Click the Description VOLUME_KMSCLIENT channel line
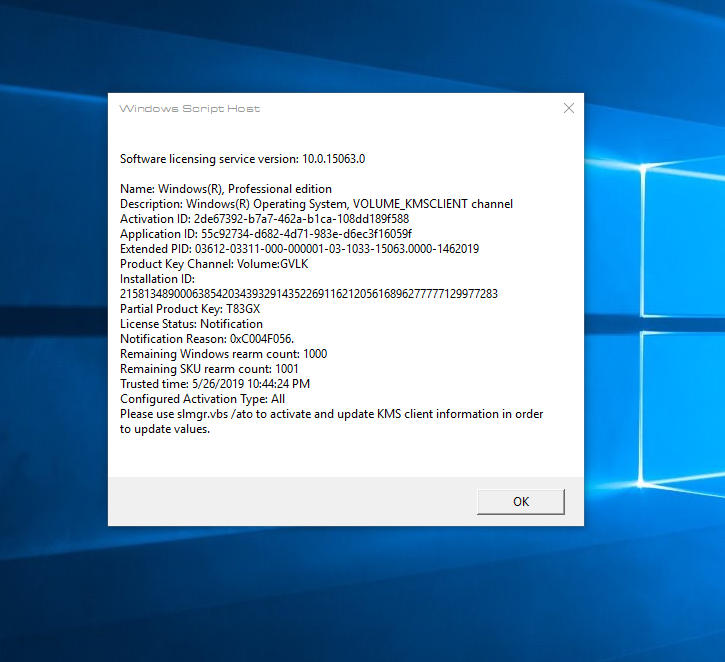The image size is (725, 662). point(316,204)
